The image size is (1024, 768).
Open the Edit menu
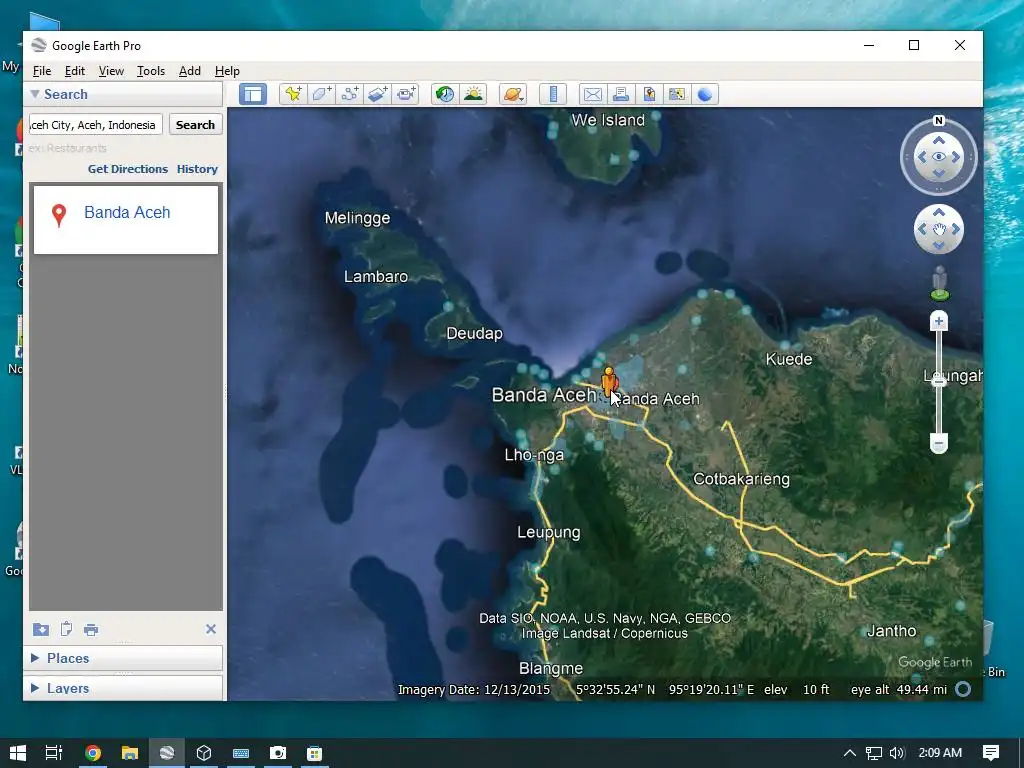[74, 71]
